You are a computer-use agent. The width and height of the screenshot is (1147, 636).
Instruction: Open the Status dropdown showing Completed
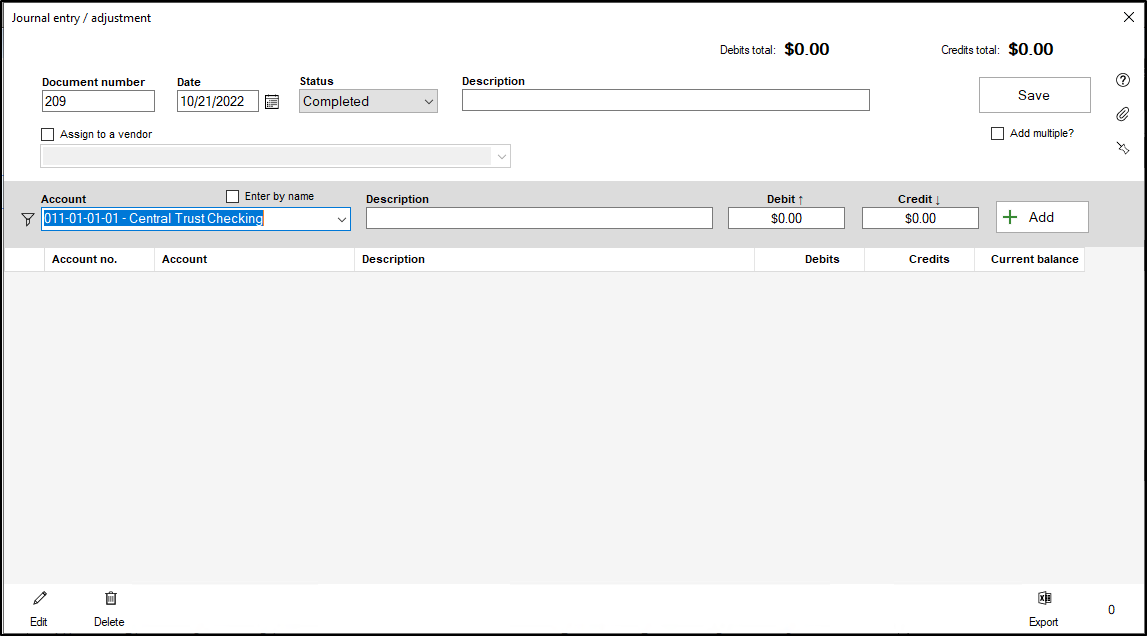(x=368, y=101)
